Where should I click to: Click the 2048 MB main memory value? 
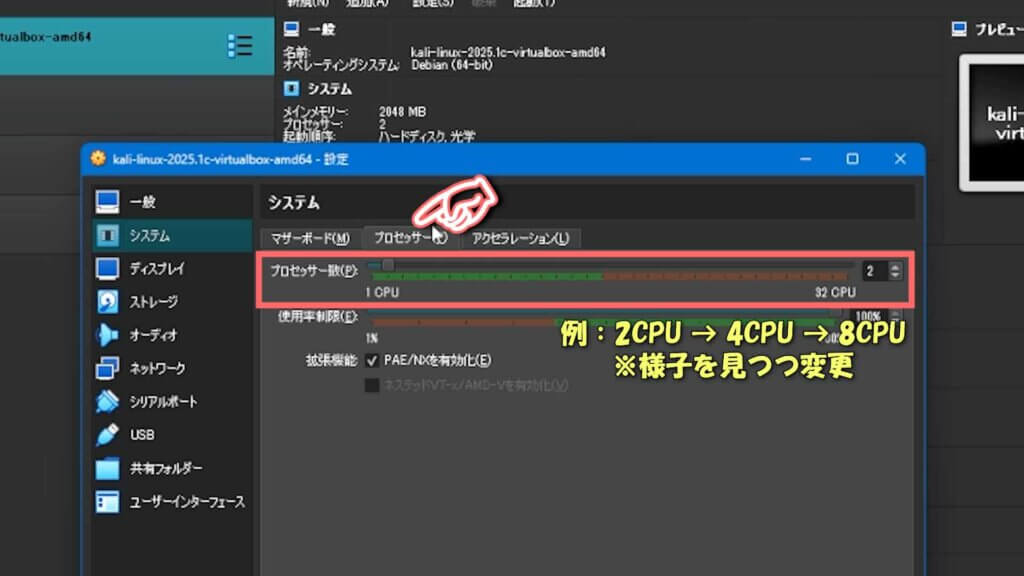pos(402,112)
